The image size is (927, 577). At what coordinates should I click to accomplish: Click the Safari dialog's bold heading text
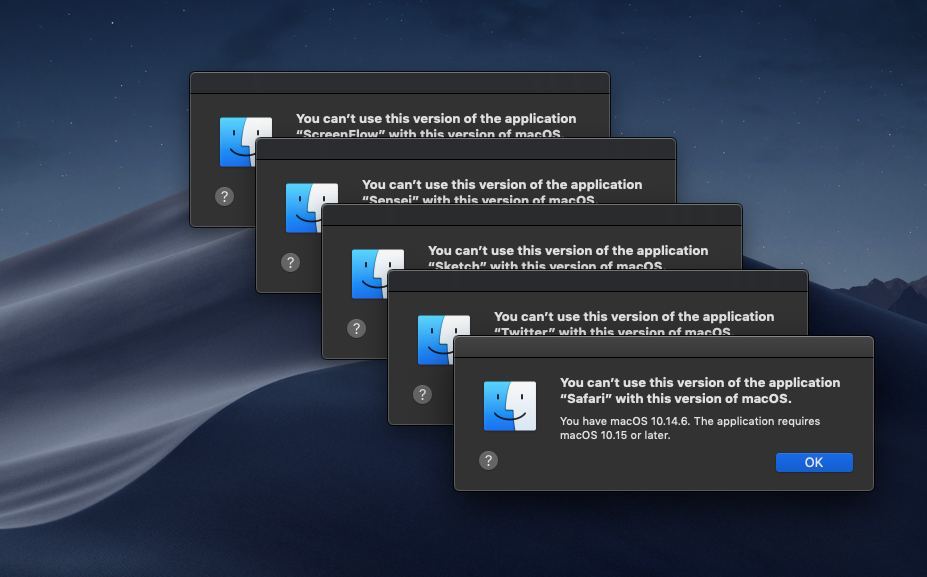click(x=700, y=390)
